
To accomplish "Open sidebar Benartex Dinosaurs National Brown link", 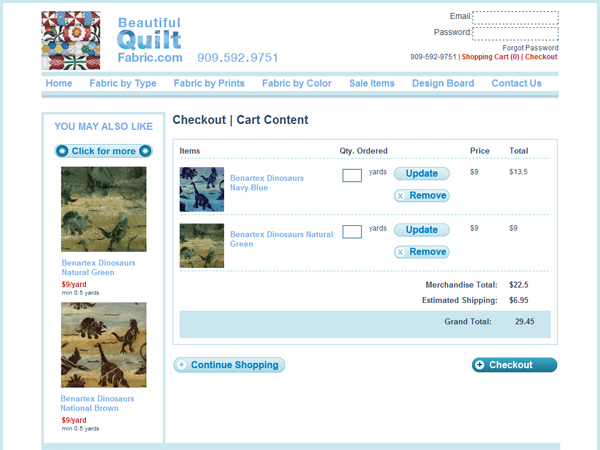I will point(97,404).
